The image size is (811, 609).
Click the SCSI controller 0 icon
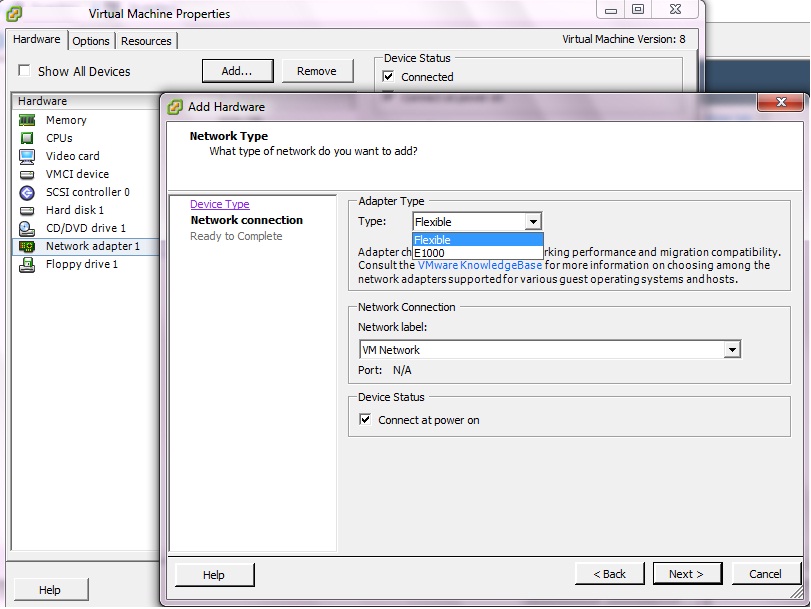(x=27, y=192)
